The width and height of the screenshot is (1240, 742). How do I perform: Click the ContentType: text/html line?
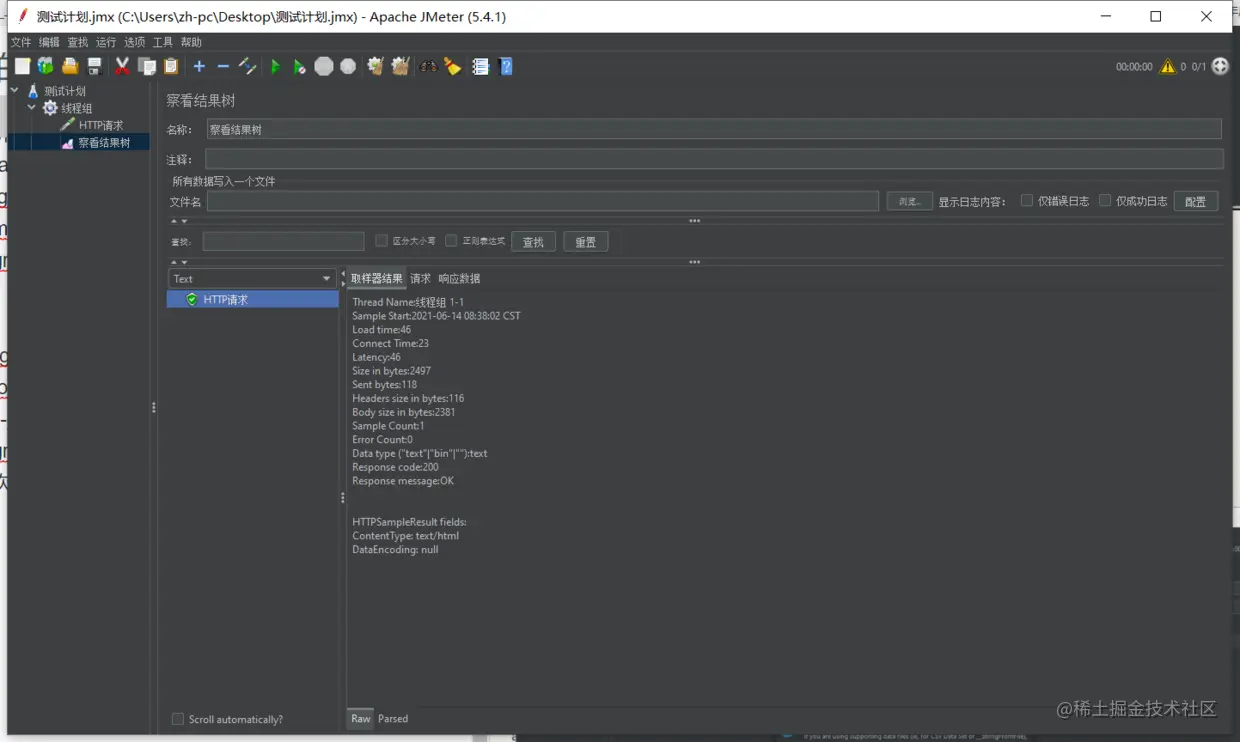(x=405, y=536)
